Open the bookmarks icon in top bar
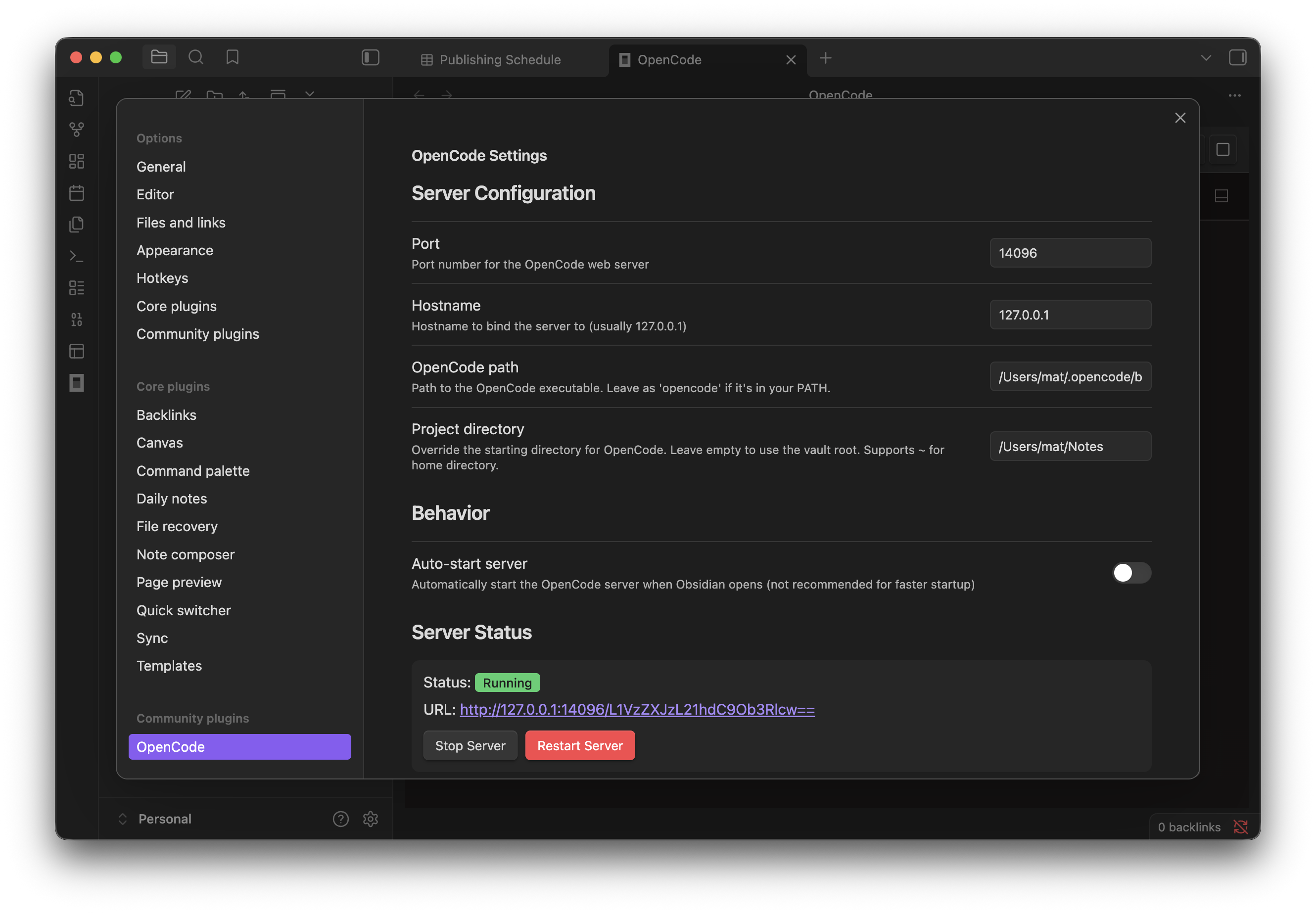This screenshot has height=913, width=1316. [233, 57]
